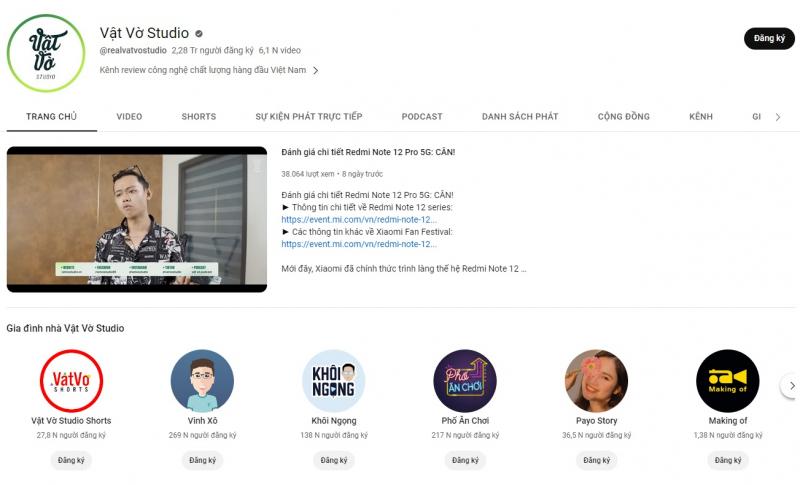Click the 8 ngày trước upload date
Screen dimensions: 800x485
362,174
